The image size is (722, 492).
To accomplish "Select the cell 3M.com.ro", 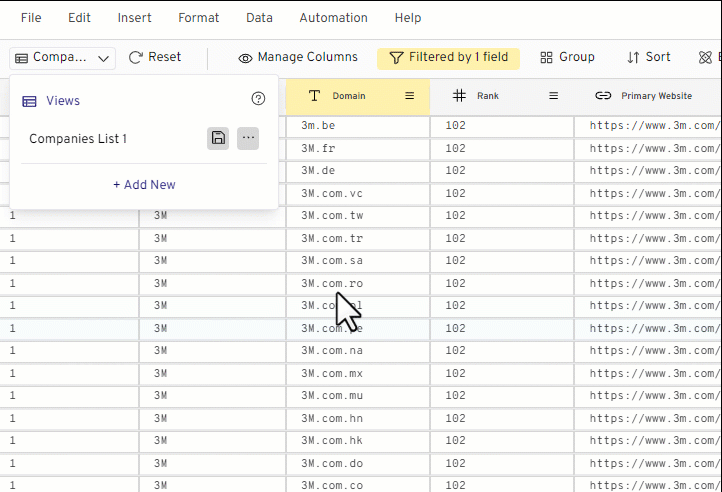I will pos(358,284).
